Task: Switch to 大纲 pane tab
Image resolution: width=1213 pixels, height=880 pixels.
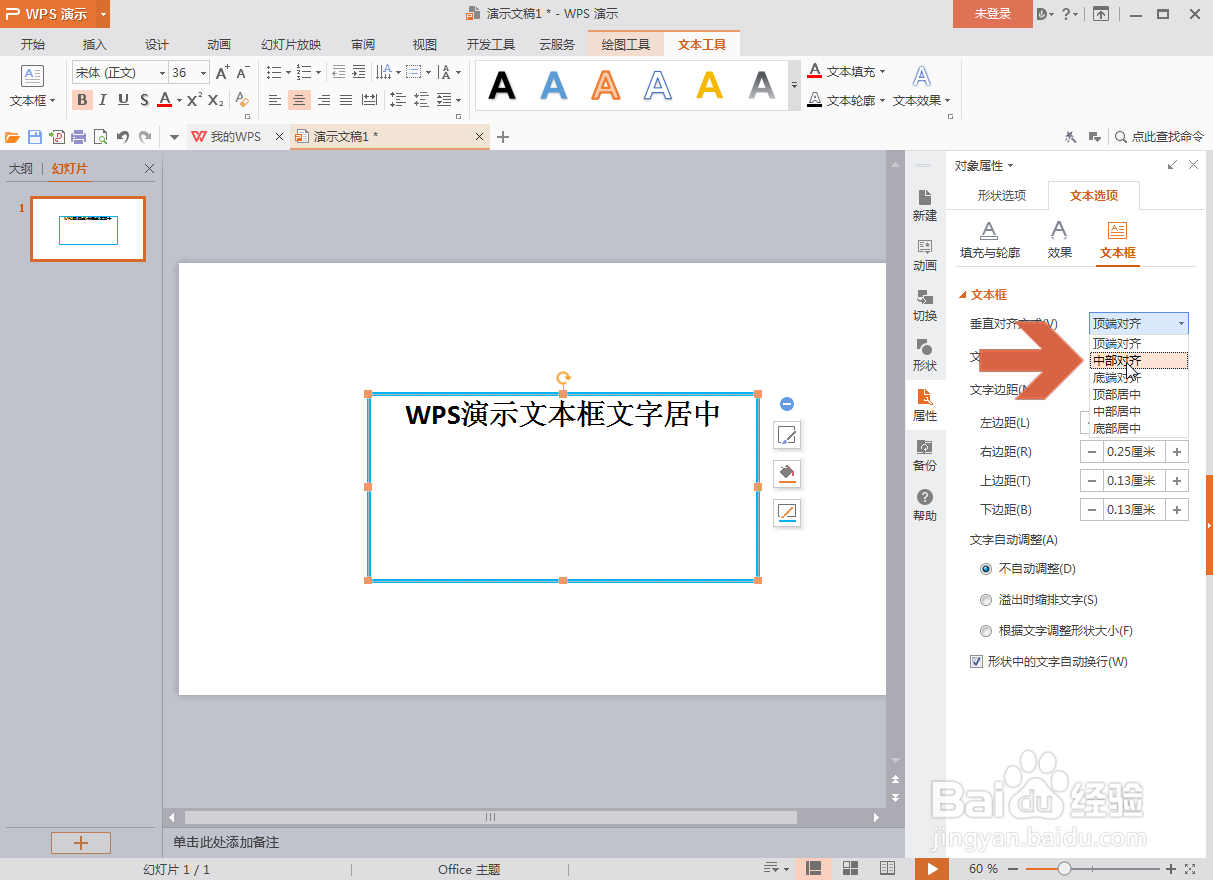Action: click(20, 169)
